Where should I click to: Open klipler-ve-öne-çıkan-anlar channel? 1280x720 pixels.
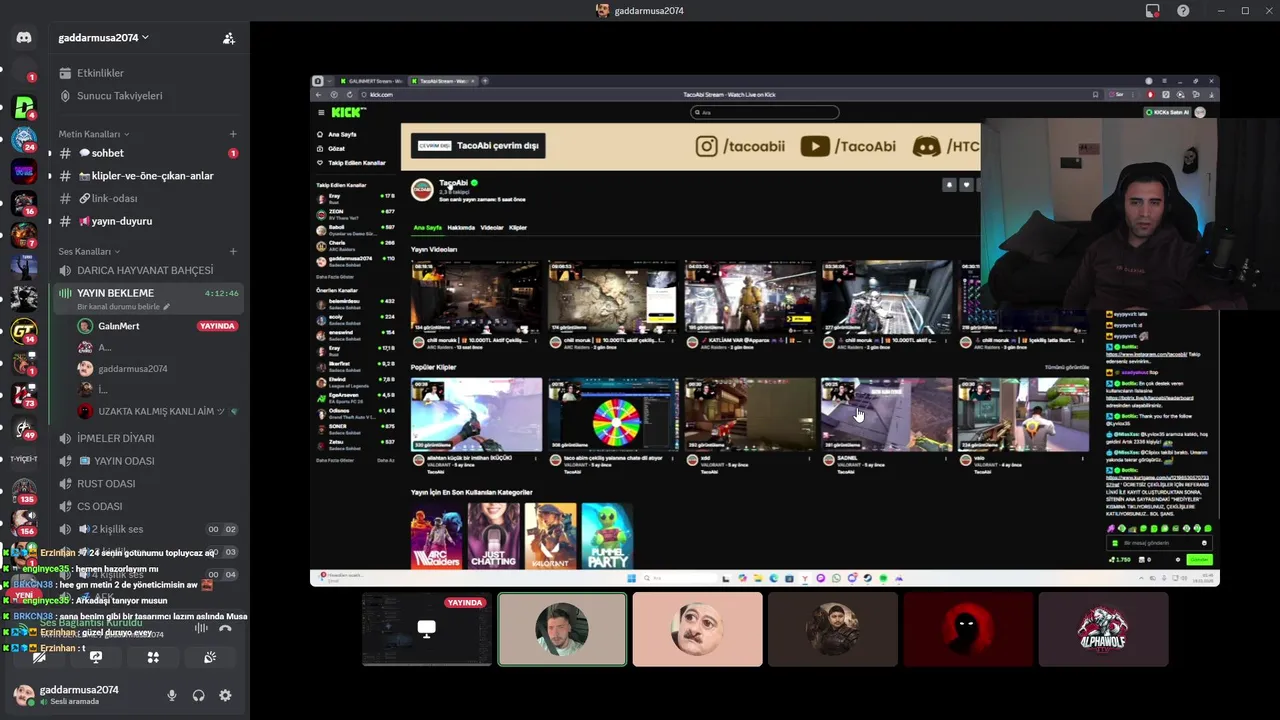pos(148,176)
